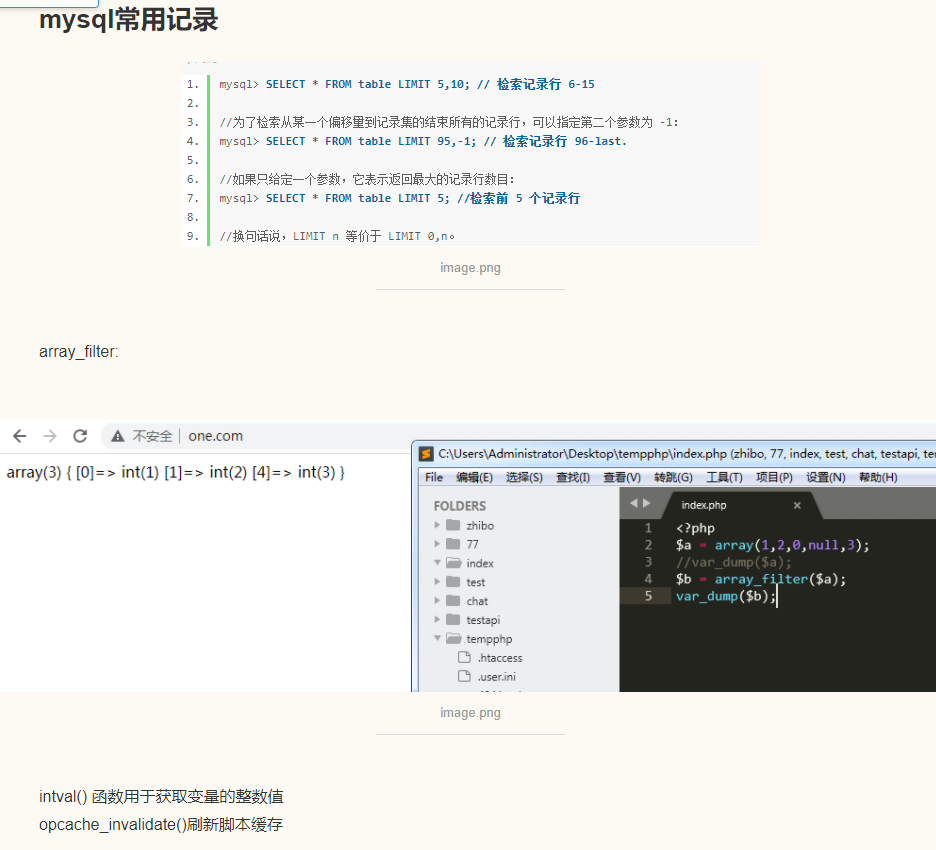
Task: Click the mysql常用记录 page title
Action: [x=129, y=20]
